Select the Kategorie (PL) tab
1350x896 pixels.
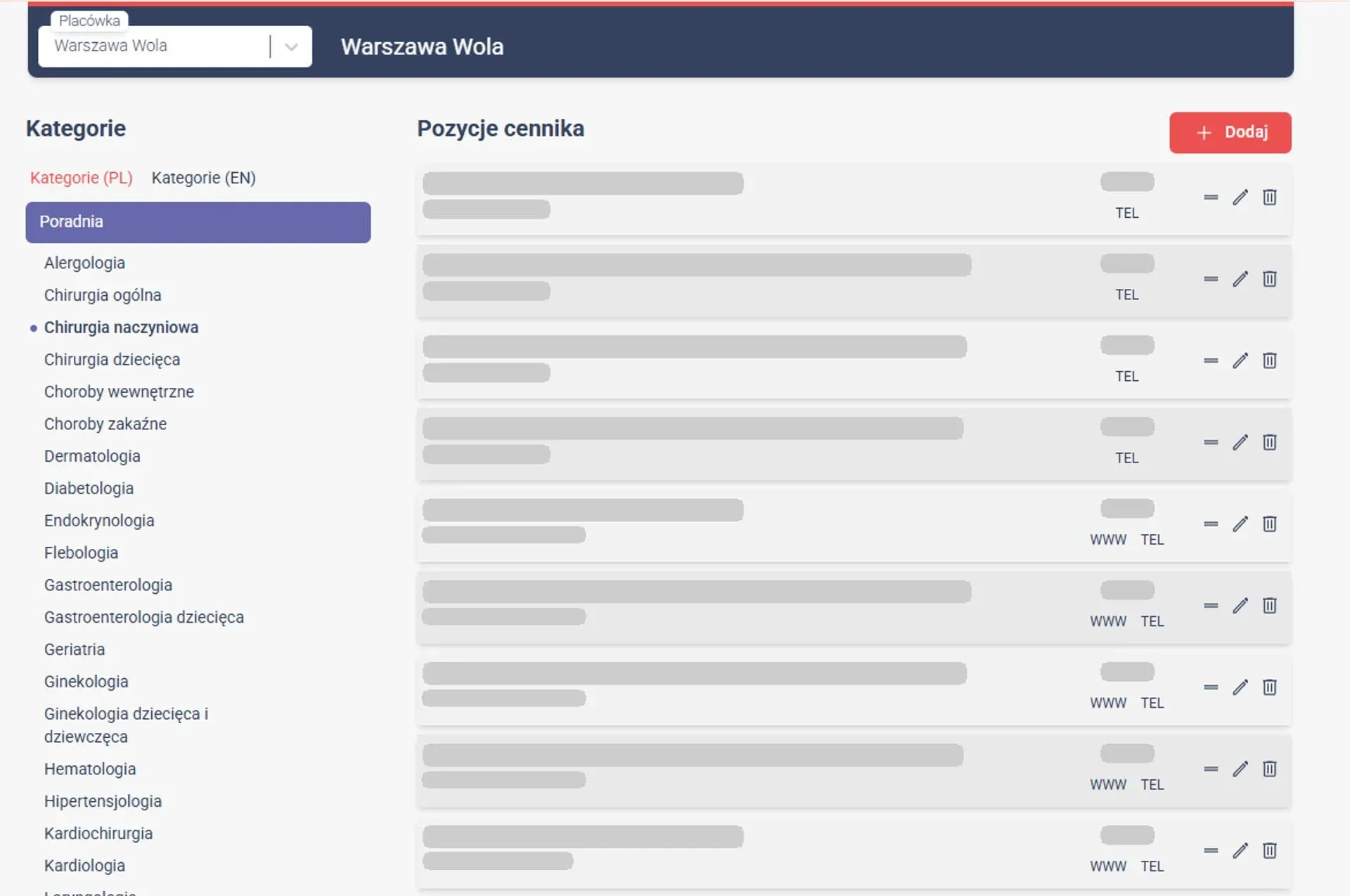(82, 178)
